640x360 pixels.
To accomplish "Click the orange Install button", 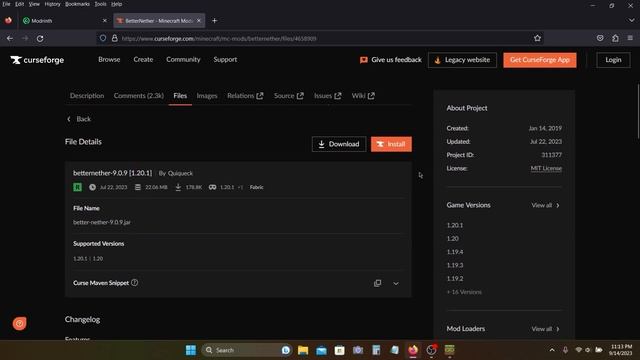I will tap(391, 144).
